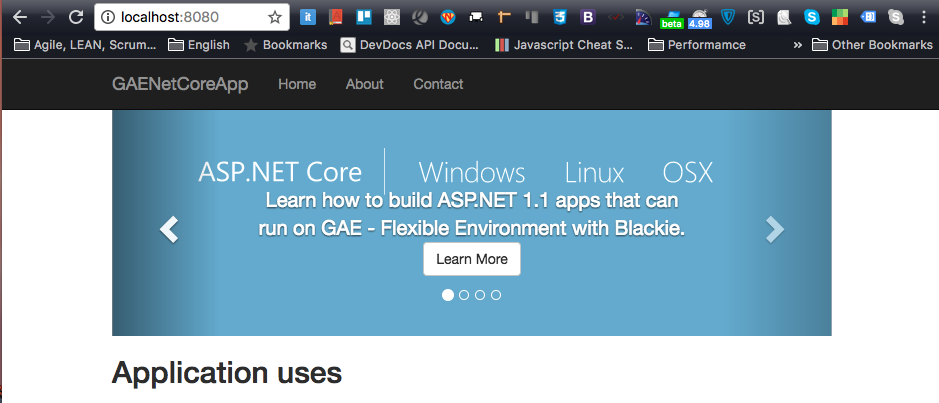Screen dimensions: 939x403
Task: Expand the hidden bookmarks overflow chevron
Action: [x=797, y=45]
